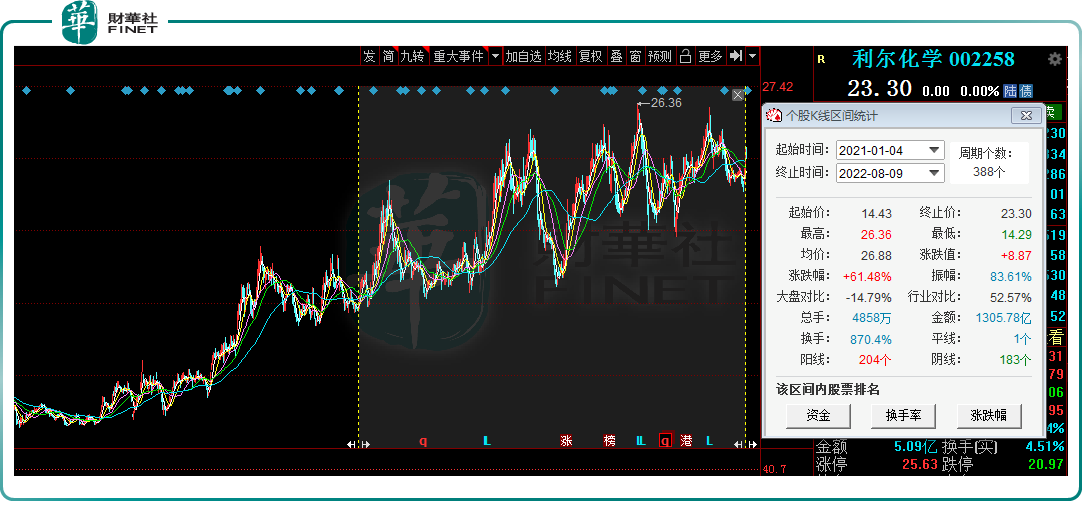This screenshot has width=1082, height=521.
Task: Click the leftmost blue diamond event marker
Action: point(26,90)
